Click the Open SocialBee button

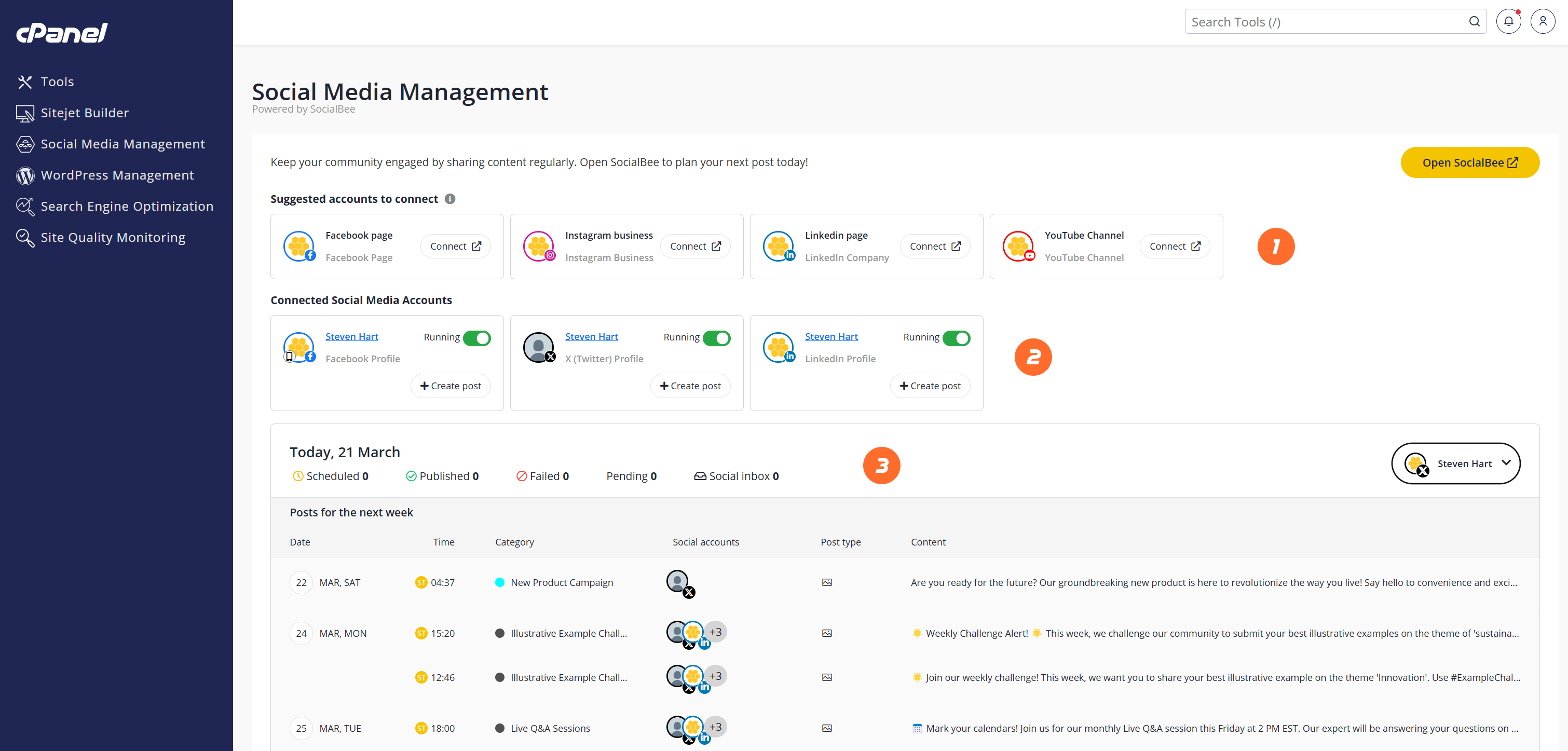pyautogui.click(x=1469, y=162)
